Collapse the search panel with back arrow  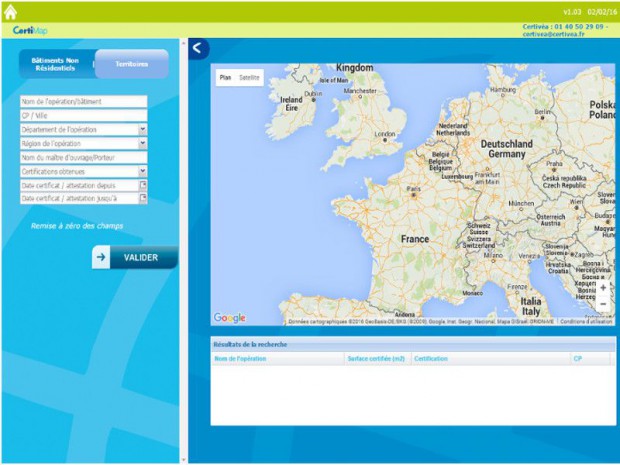[x=197, y=48]
